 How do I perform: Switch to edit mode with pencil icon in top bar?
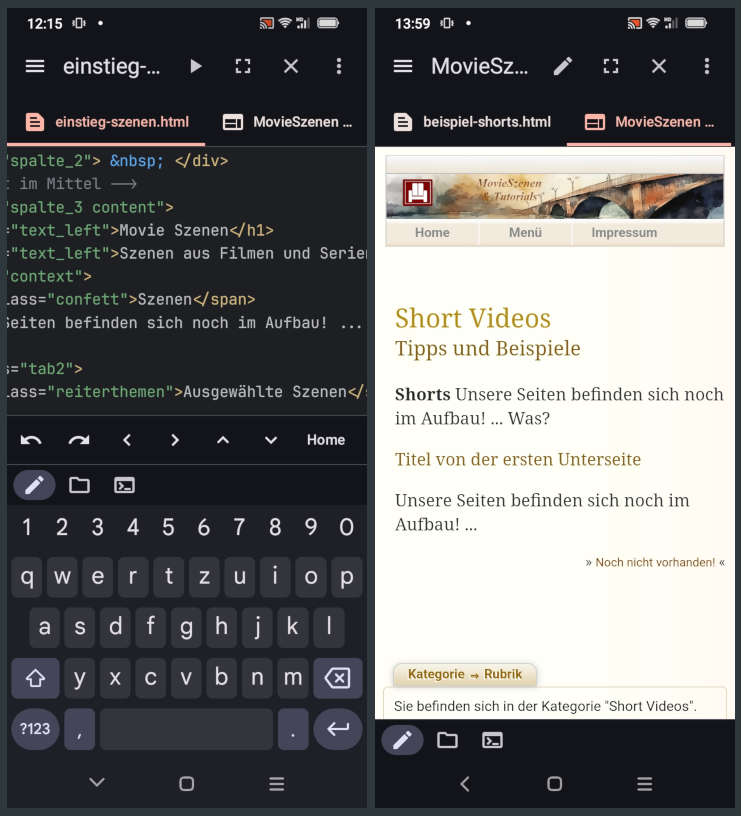point(563,66)
